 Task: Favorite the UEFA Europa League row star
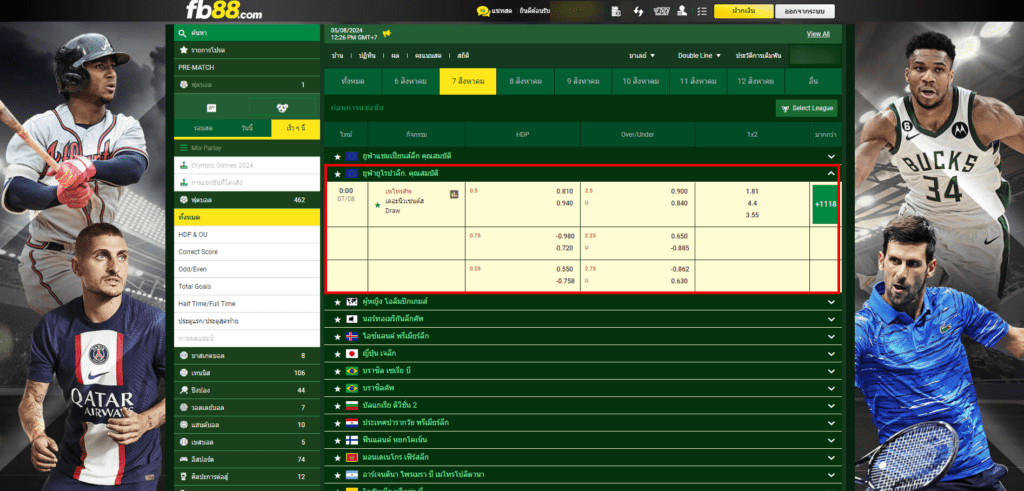coord(338,174)
